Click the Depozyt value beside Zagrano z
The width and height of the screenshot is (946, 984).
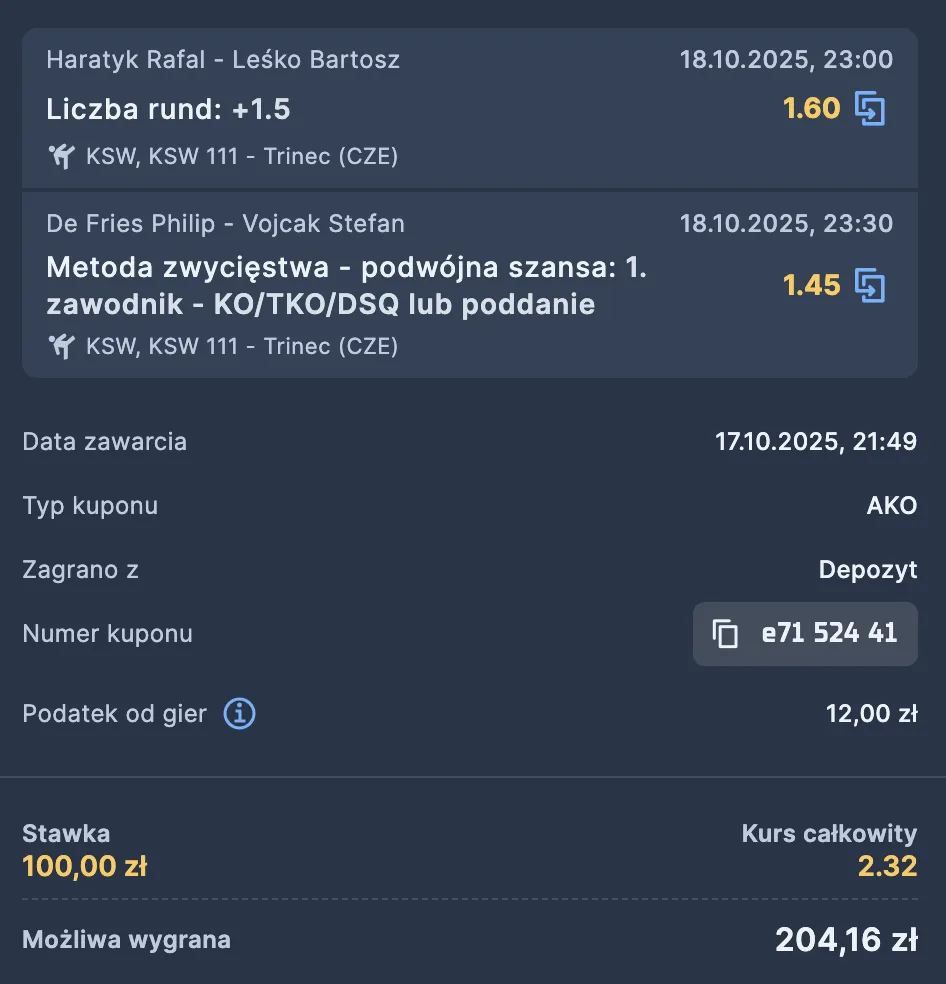(867, 570)
